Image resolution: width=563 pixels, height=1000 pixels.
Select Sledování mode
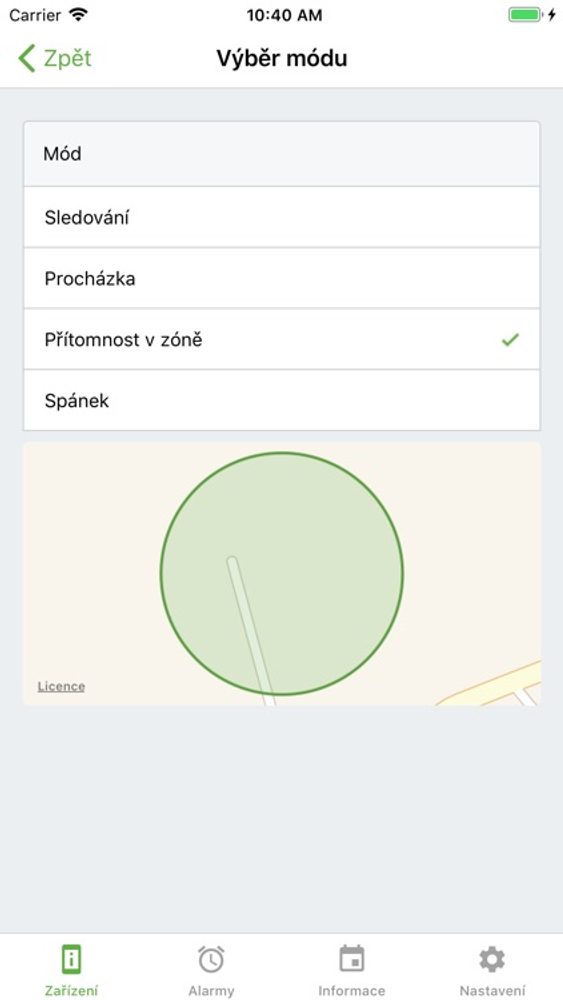tap(282, 217)
